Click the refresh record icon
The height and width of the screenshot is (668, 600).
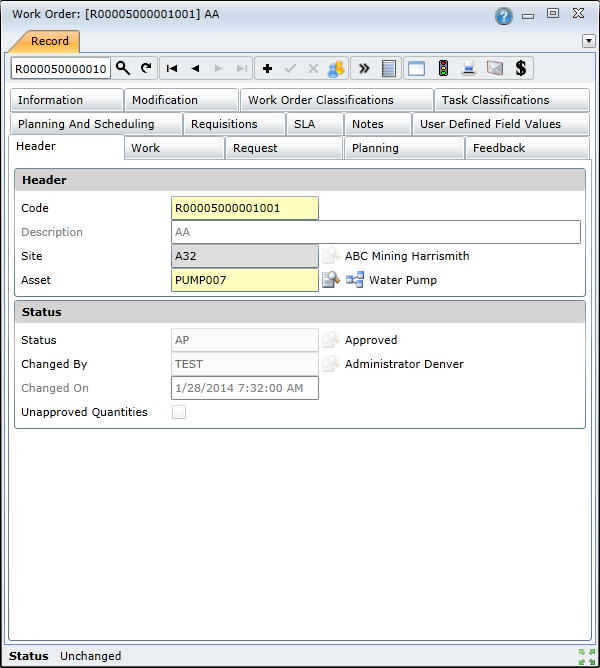click(x=146, y=68)
